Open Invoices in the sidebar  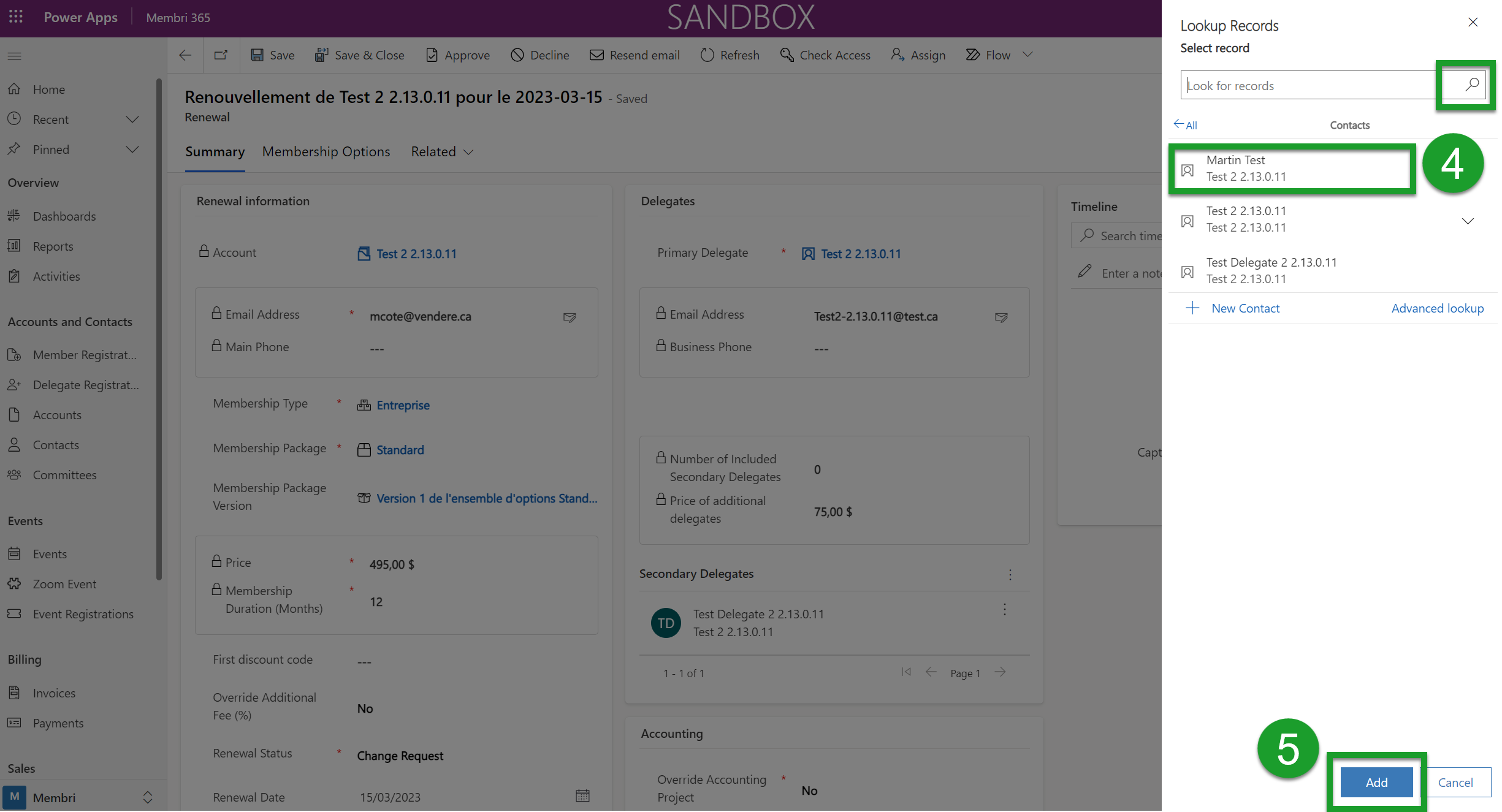[54, 693]
